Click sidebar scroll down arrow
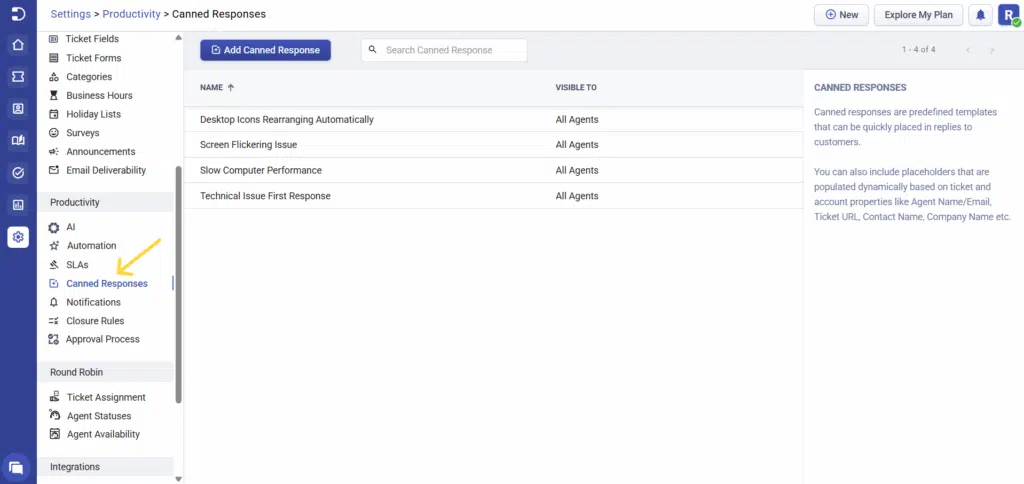 [x=179, y=479]
